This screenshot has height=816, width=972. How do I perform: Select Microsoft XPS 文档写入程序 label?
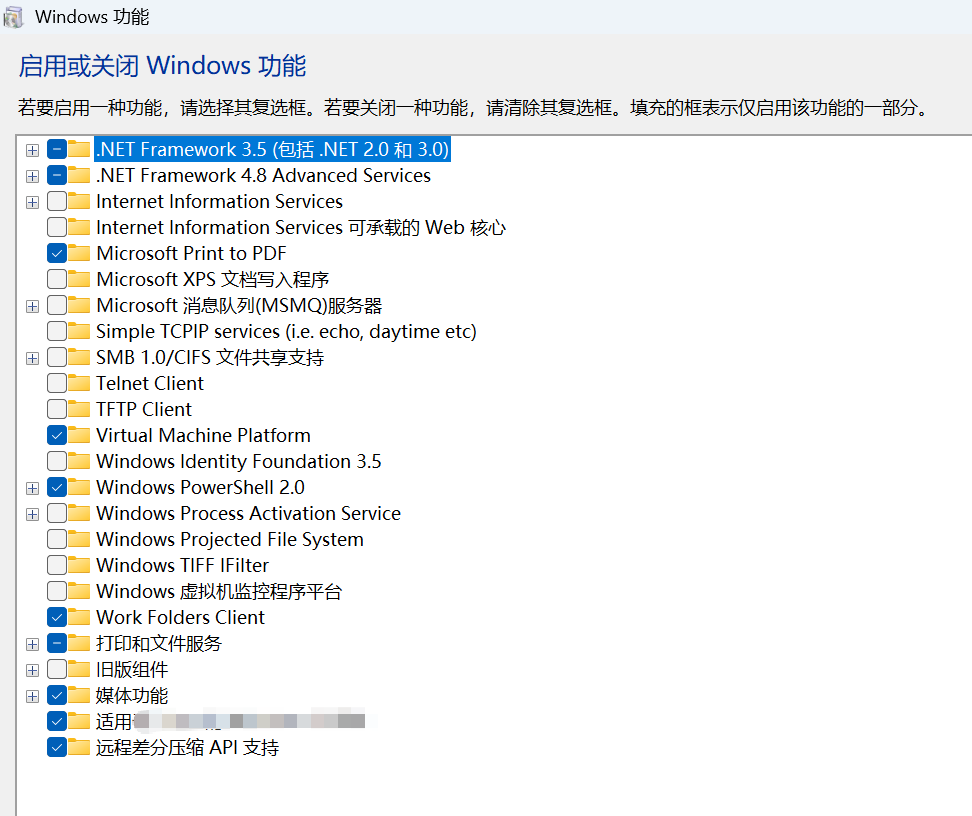click(213, 280)
